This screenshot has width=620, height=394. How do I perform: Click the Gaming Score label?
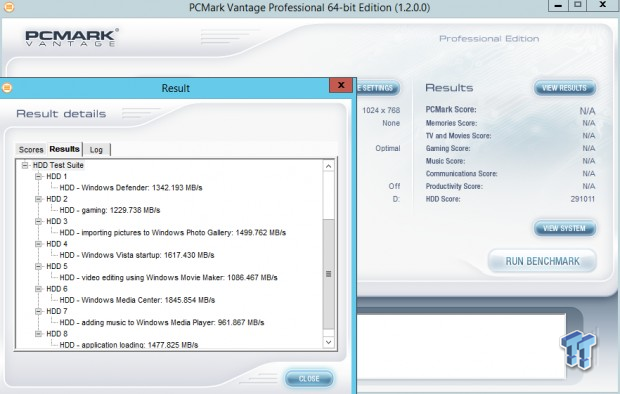coord(448,148)
